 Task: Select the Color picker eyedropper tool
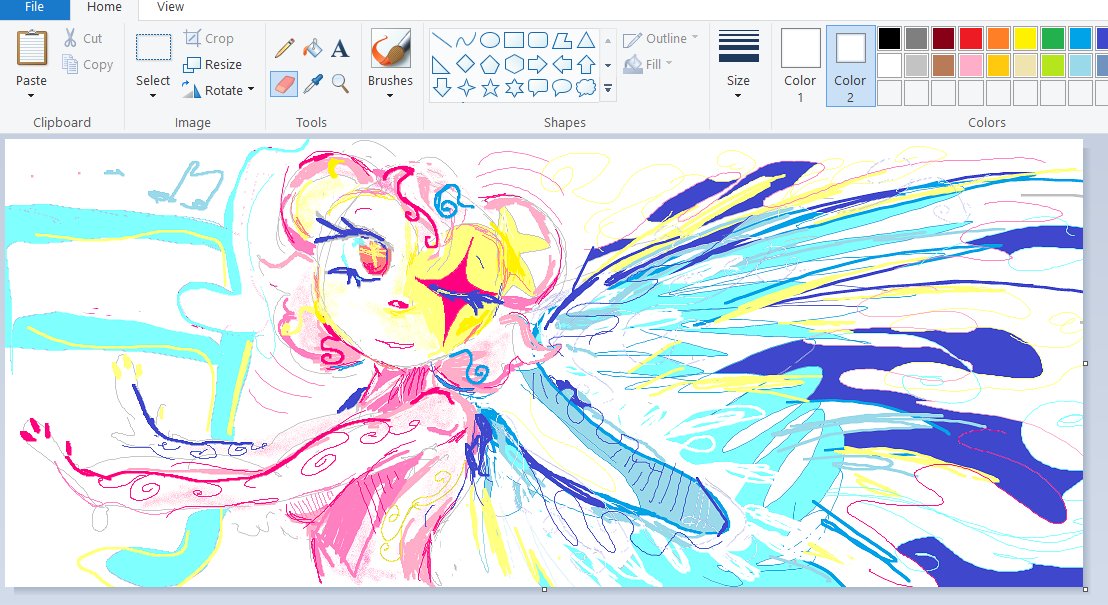point(312,84)
